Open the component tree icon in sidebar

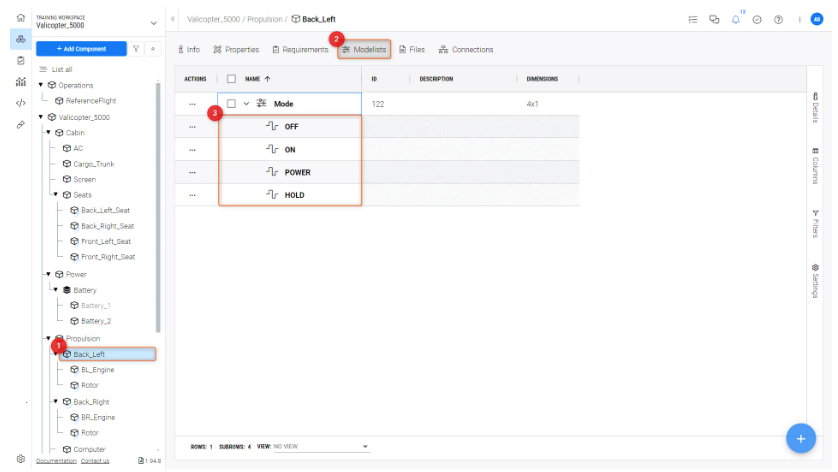tap(20, 39)
